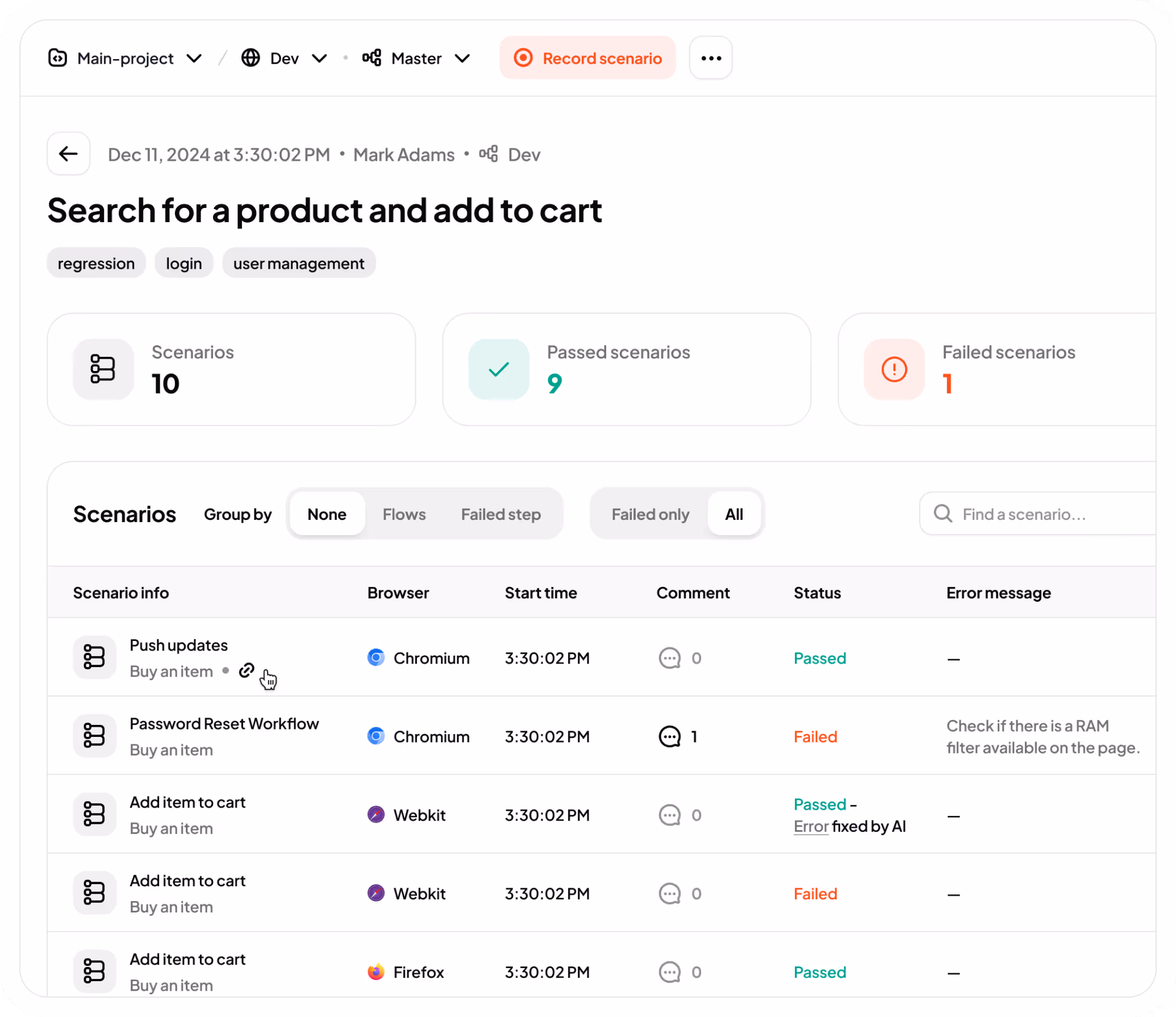The width and height of the screenshot is (1176, 1017).
Task: Click the Record scenario button
Action: click(x=587, y=58)
